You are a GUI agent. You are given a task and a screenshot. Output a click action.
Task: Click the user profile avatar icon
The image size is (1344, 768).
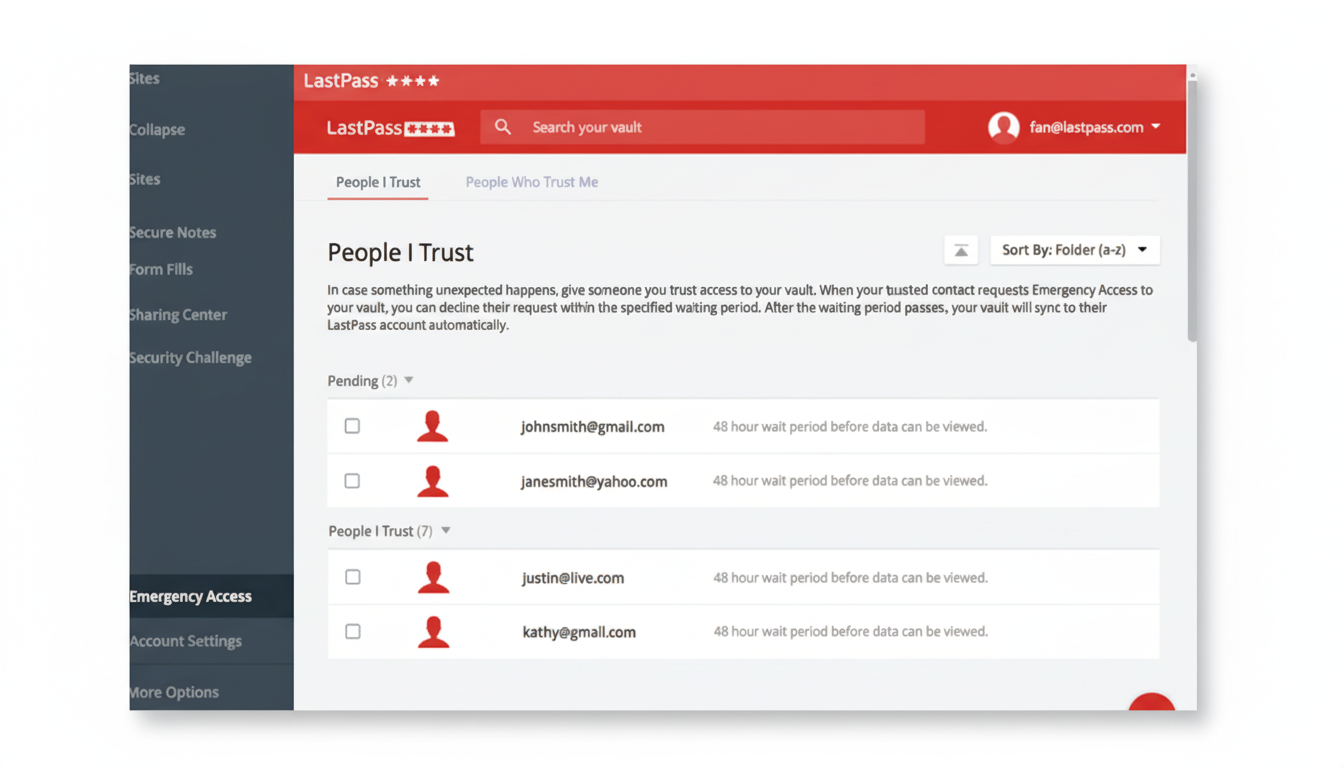1003,127
